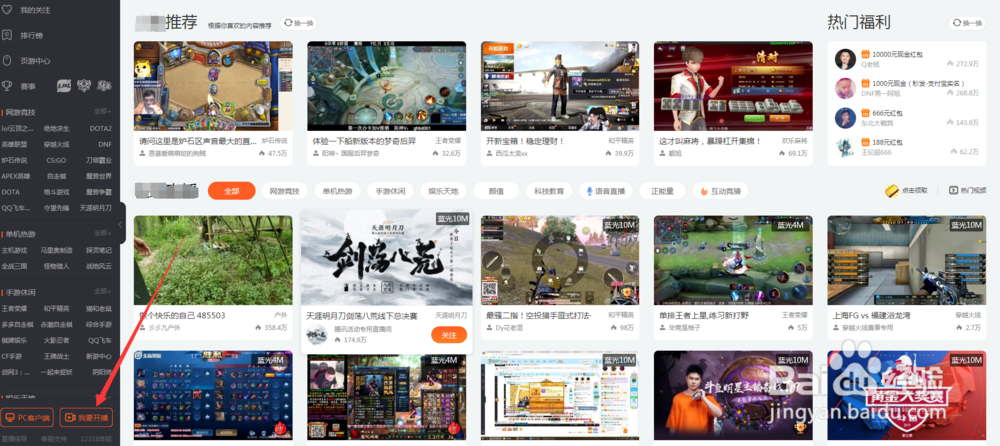Select the 单机热游 category tab
The height and width of the screenshot is (446, 1000).
pos(337,191)
